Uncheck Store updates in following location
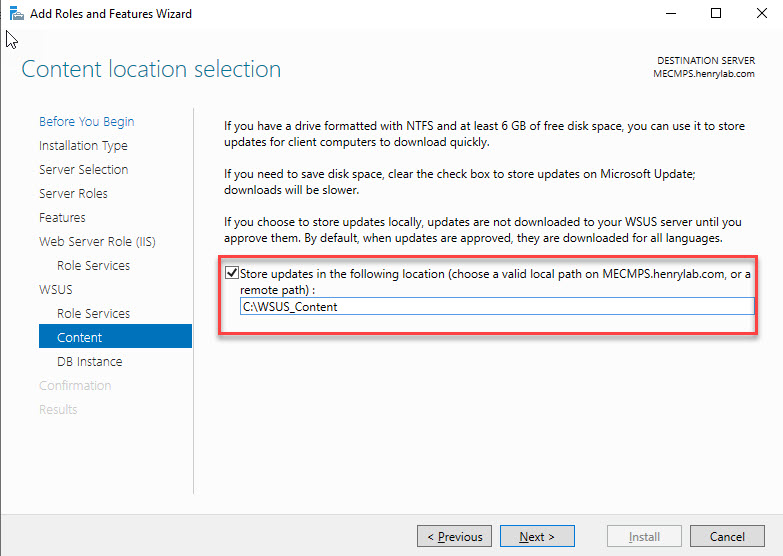783x556 pixels. point(233,274)
